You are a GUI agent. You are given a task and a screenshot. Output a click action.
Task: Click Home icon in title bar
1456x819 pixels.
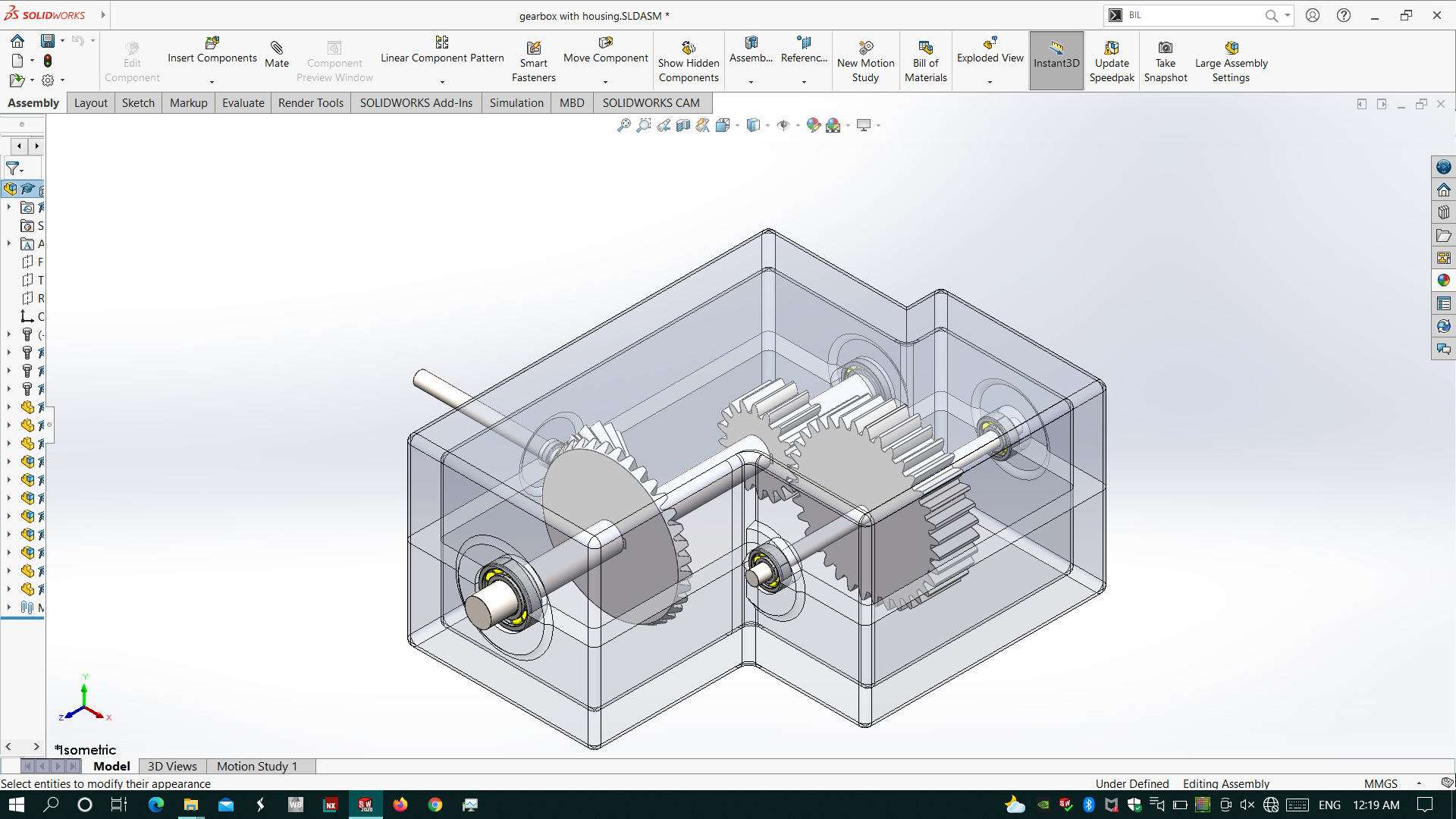17,40
